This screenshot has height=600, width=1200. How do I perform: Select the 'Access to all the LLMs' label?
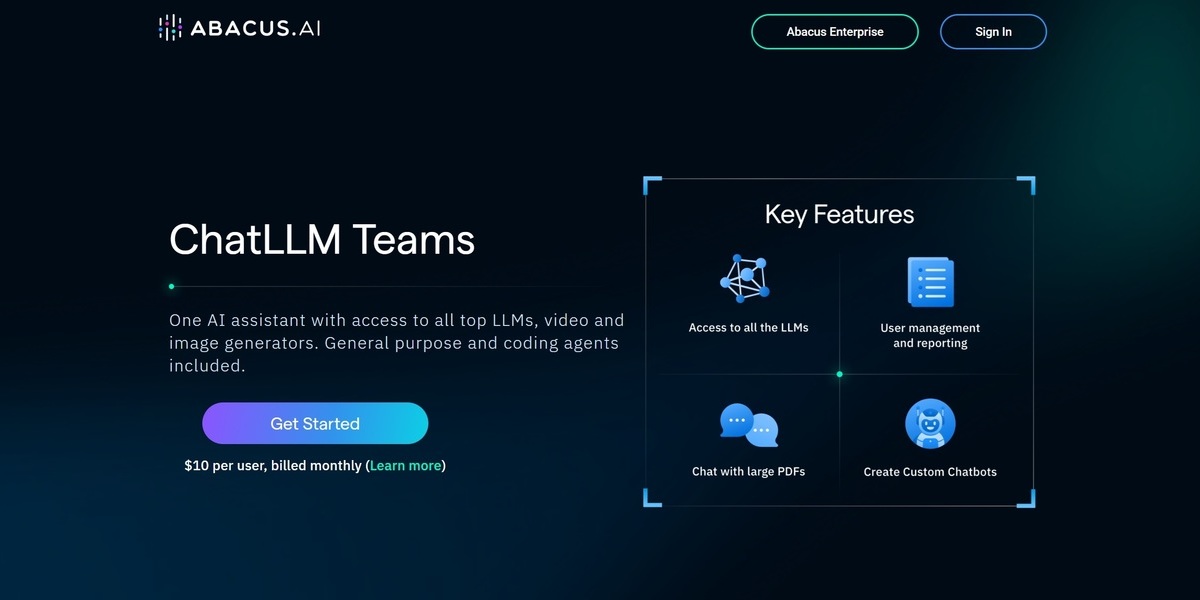click(x=748, y=328)
